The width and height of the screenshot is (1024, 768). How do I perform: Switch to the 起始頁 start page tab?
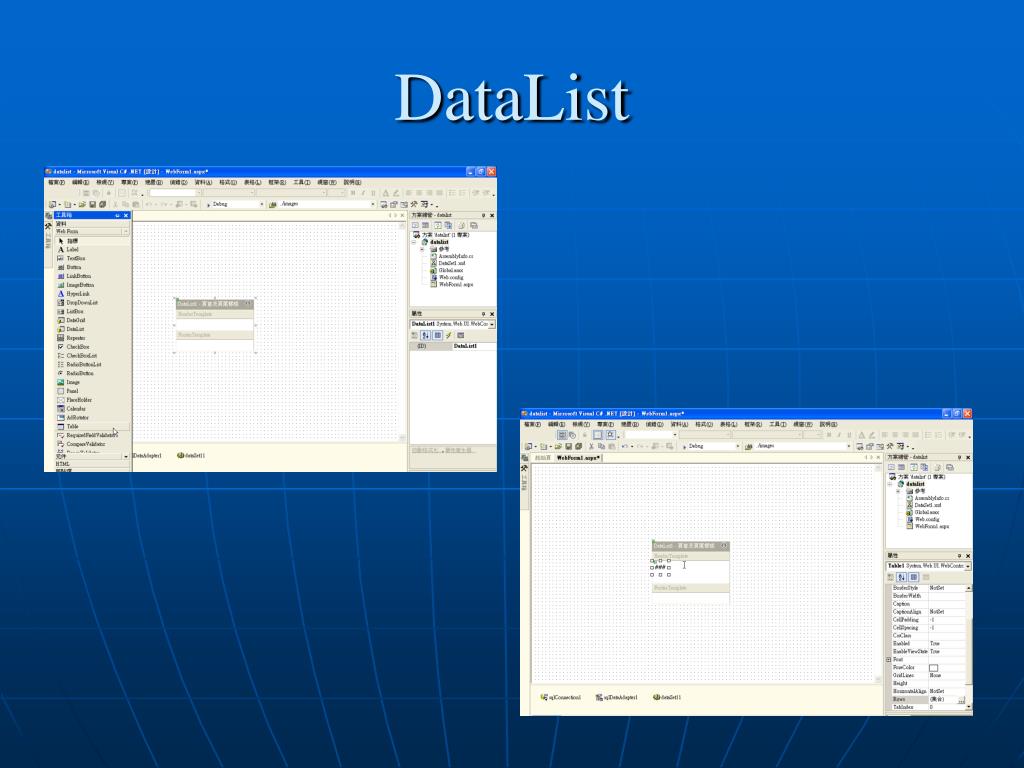click(543, 458)
